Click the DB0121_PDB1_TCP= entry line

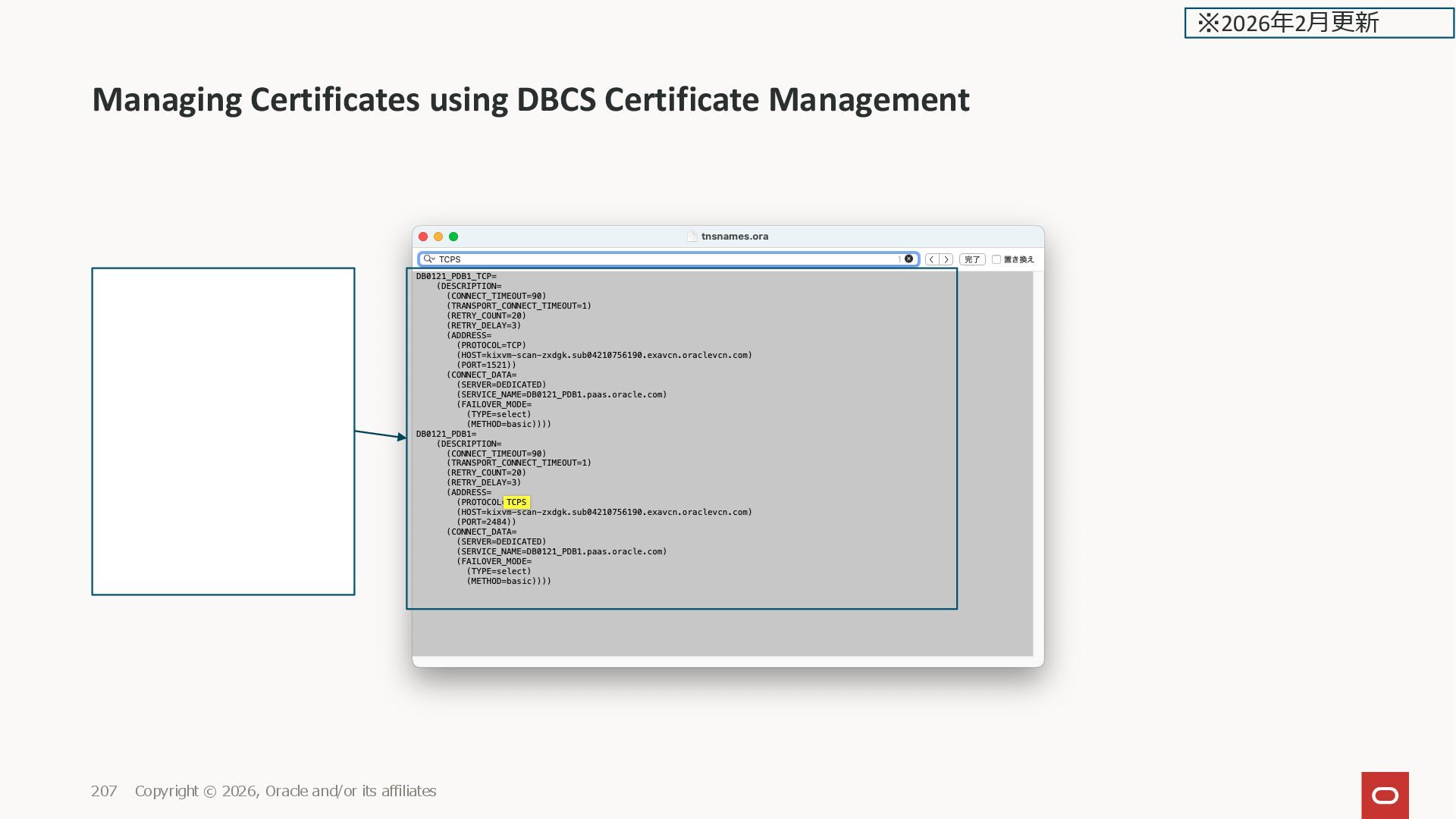[x=456, y=277]
